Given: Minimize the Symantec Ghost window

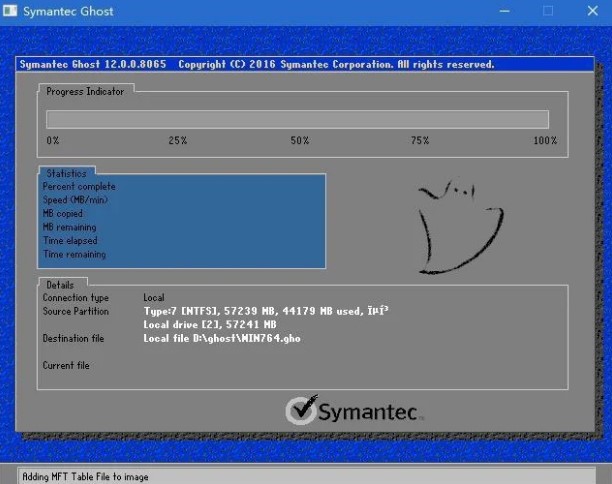Looking at the screenshot, I should tap(499, 11).
